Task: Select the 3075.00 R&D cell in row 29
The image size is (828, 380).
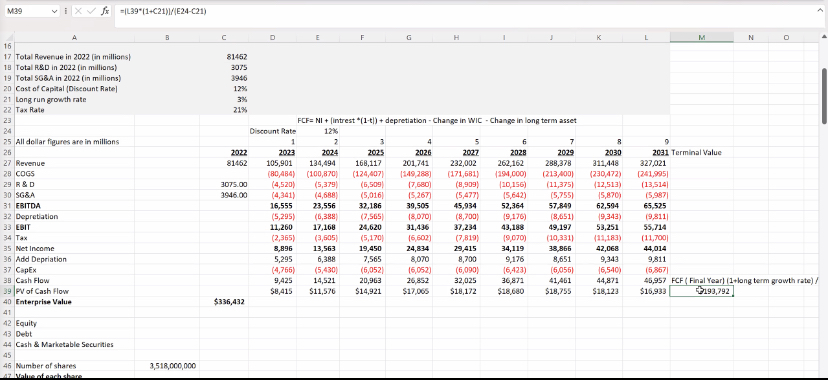Action: coord(224,185)
